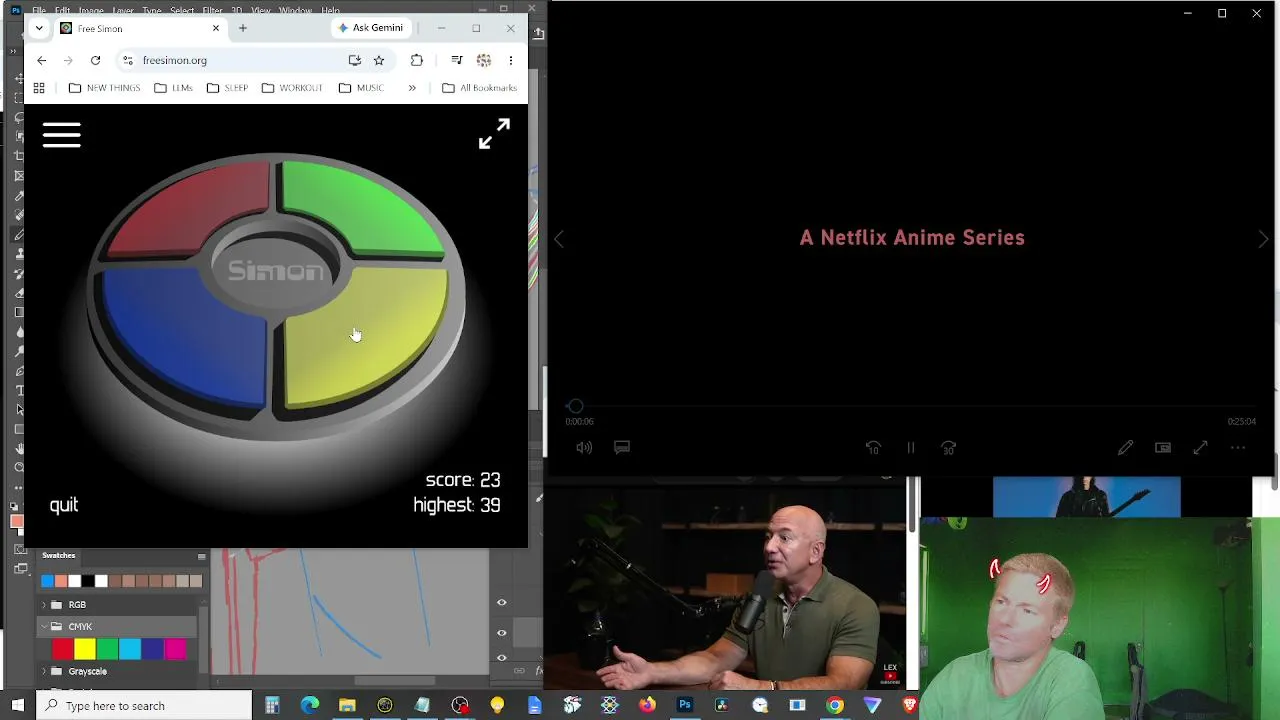Quit the Simon game
The image size is (1280, 720).
[64, 505]
